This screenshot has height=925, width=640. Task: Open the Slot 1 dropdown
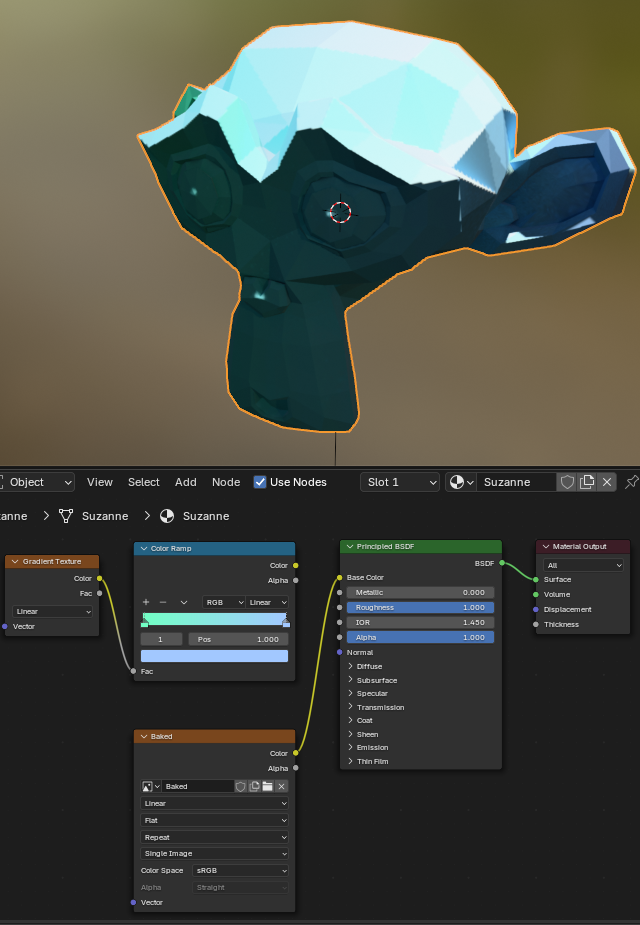point(400,482)
